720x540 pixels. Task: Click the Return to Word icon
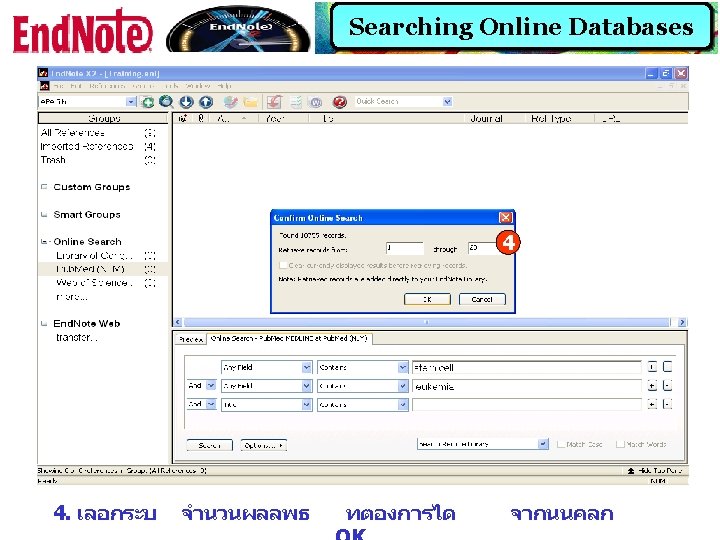pos(316,101)
